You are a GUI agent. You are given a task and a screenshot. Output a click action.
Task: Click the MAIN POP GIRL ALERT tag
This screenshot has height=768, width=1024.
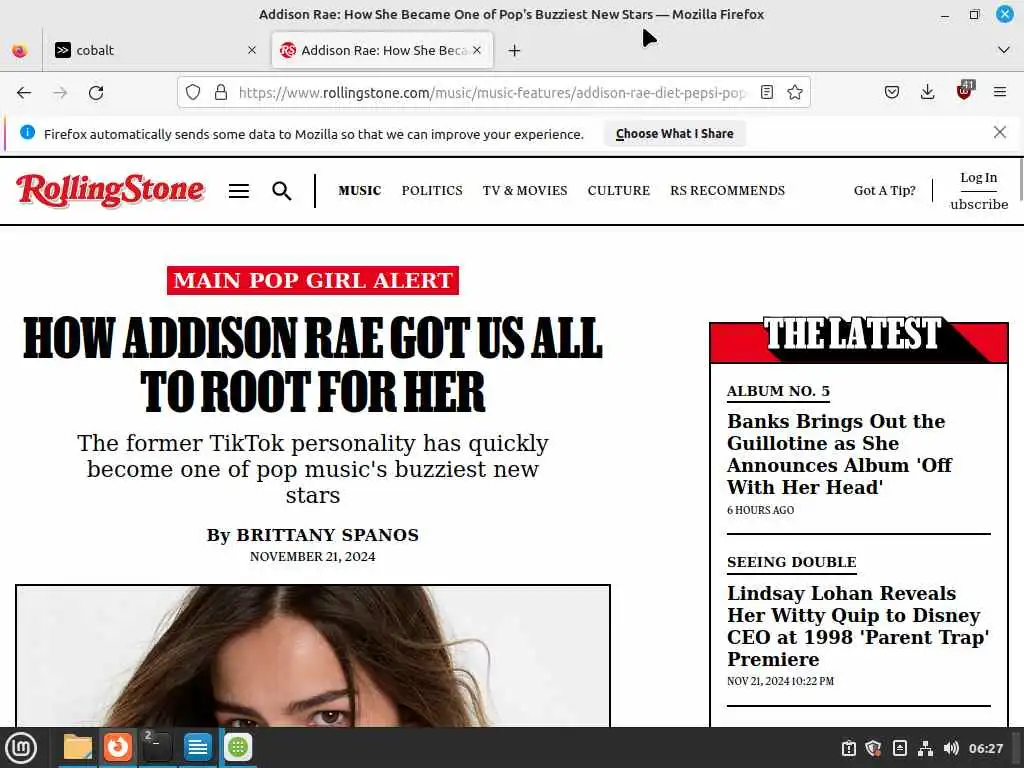[313, 280]
